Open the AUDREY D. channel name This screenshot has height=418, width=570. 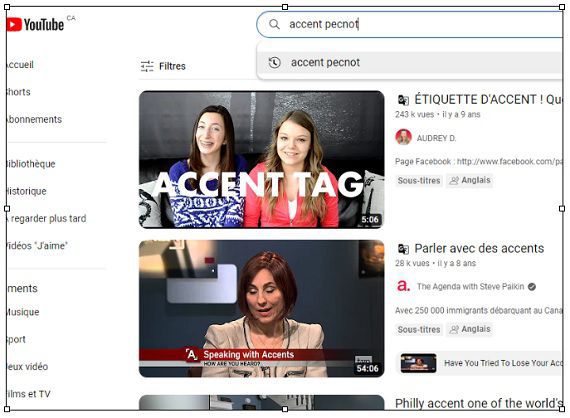pos(436,138)
